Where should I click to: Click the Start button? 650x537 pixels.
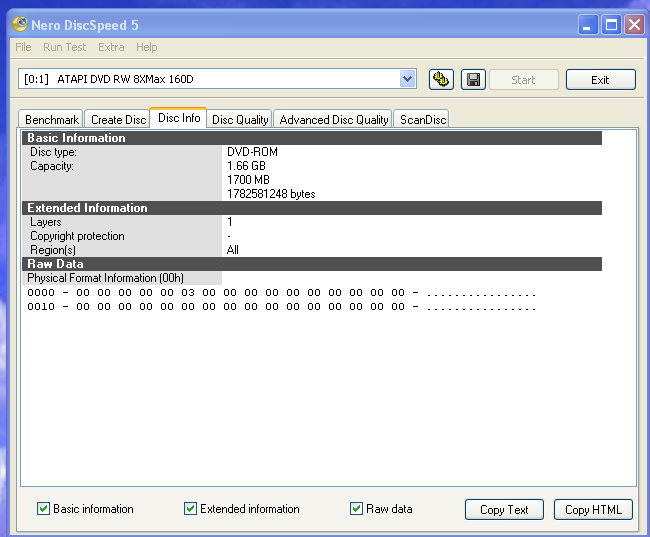(x=524, y=80)
